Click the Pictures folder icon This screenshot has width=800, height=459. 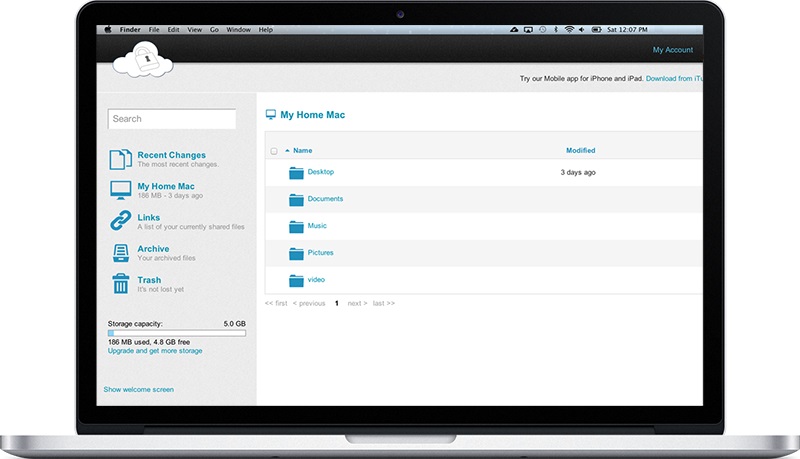click(296, 253)
